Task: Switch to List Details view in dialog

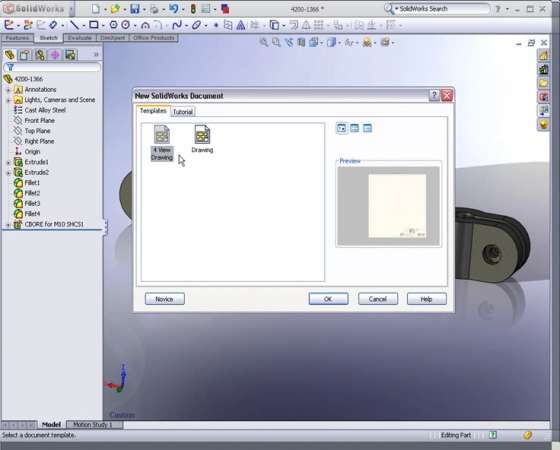Action: [367, 128]
